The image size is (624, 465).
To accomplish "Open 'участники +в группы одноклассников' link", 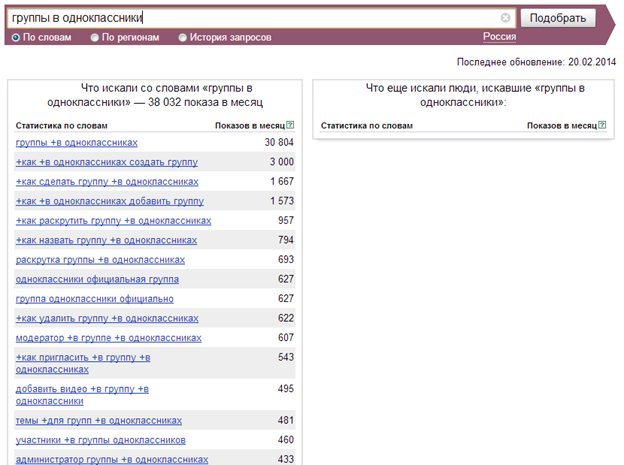I will (x=101, y=440).
